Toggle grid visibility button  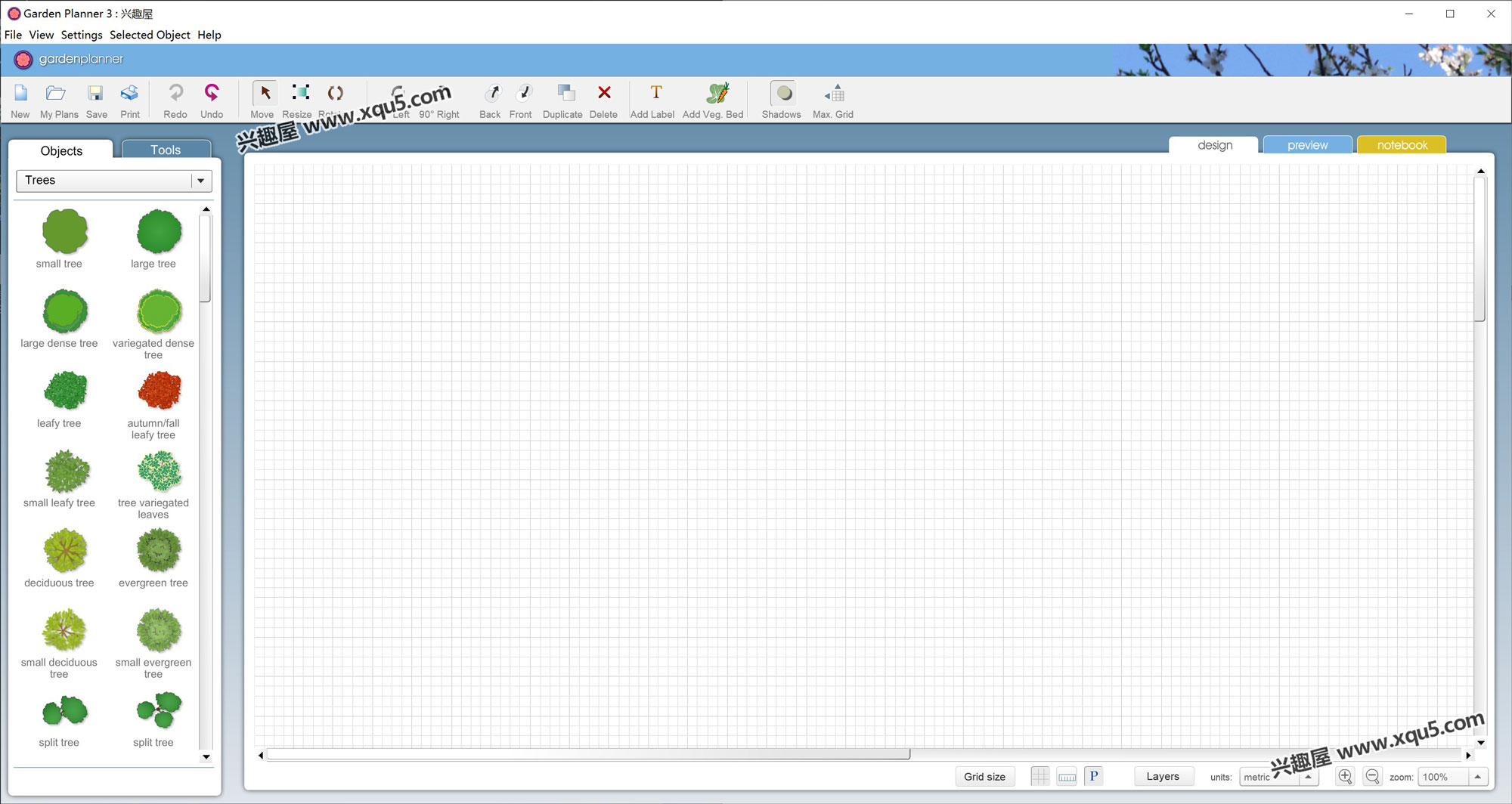(x=1039, y=776)
